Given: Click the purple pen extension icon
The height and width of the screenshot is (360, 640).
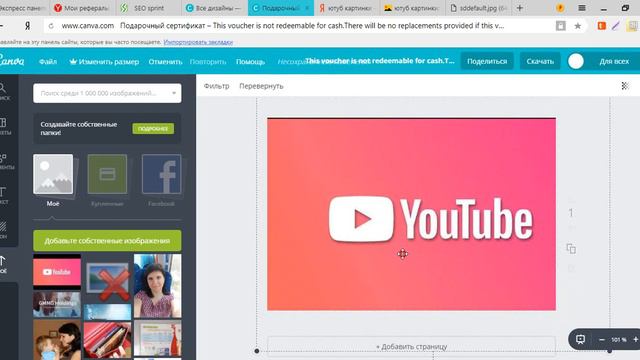Looking at the screenshot, I should point(616,26).
